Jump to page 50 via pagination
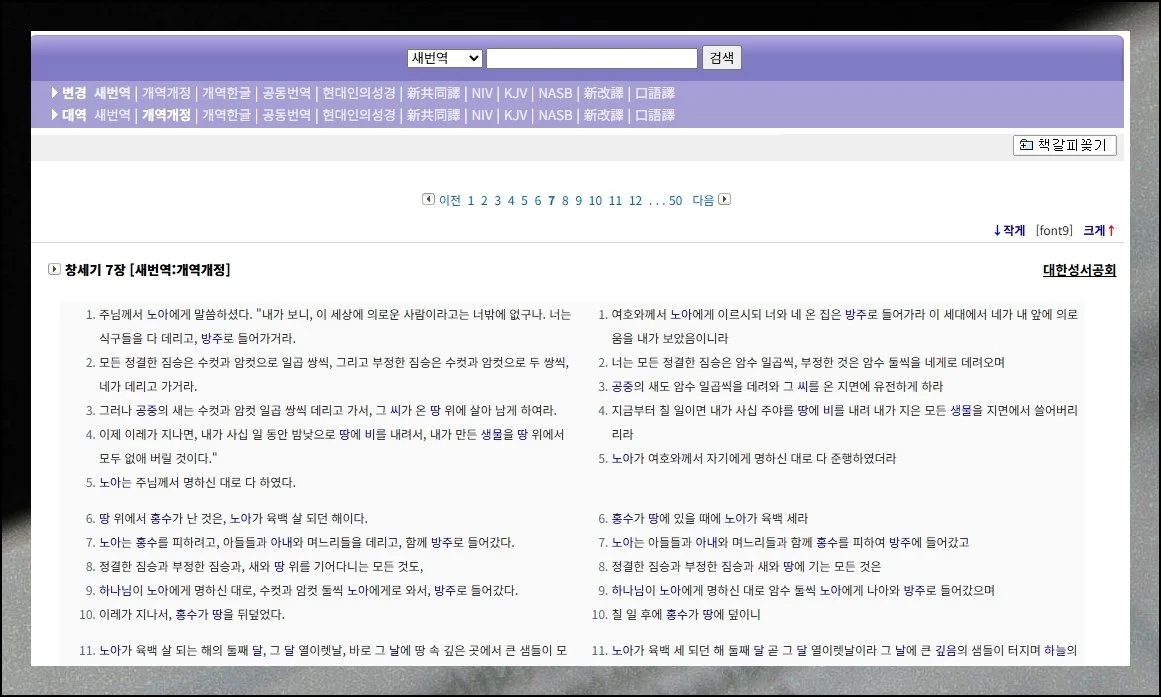This screenshot has width=1161, height=697. 675,200
